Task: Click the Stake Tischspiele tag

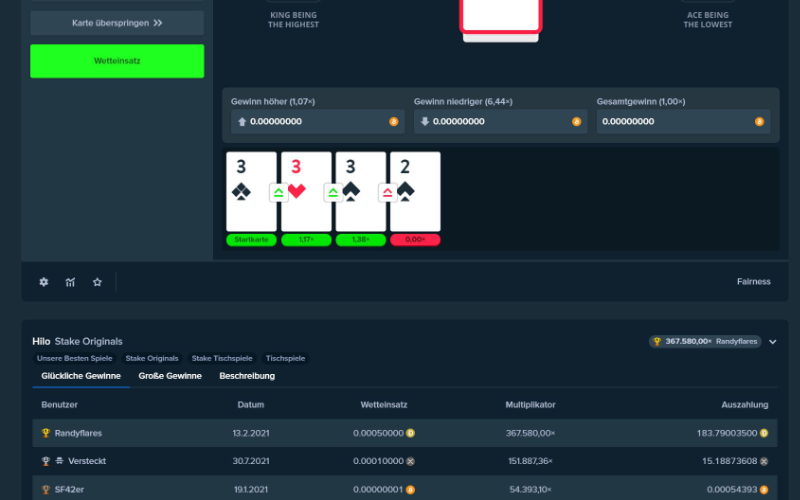Action: pyautogui.click(x=224, y=358)
